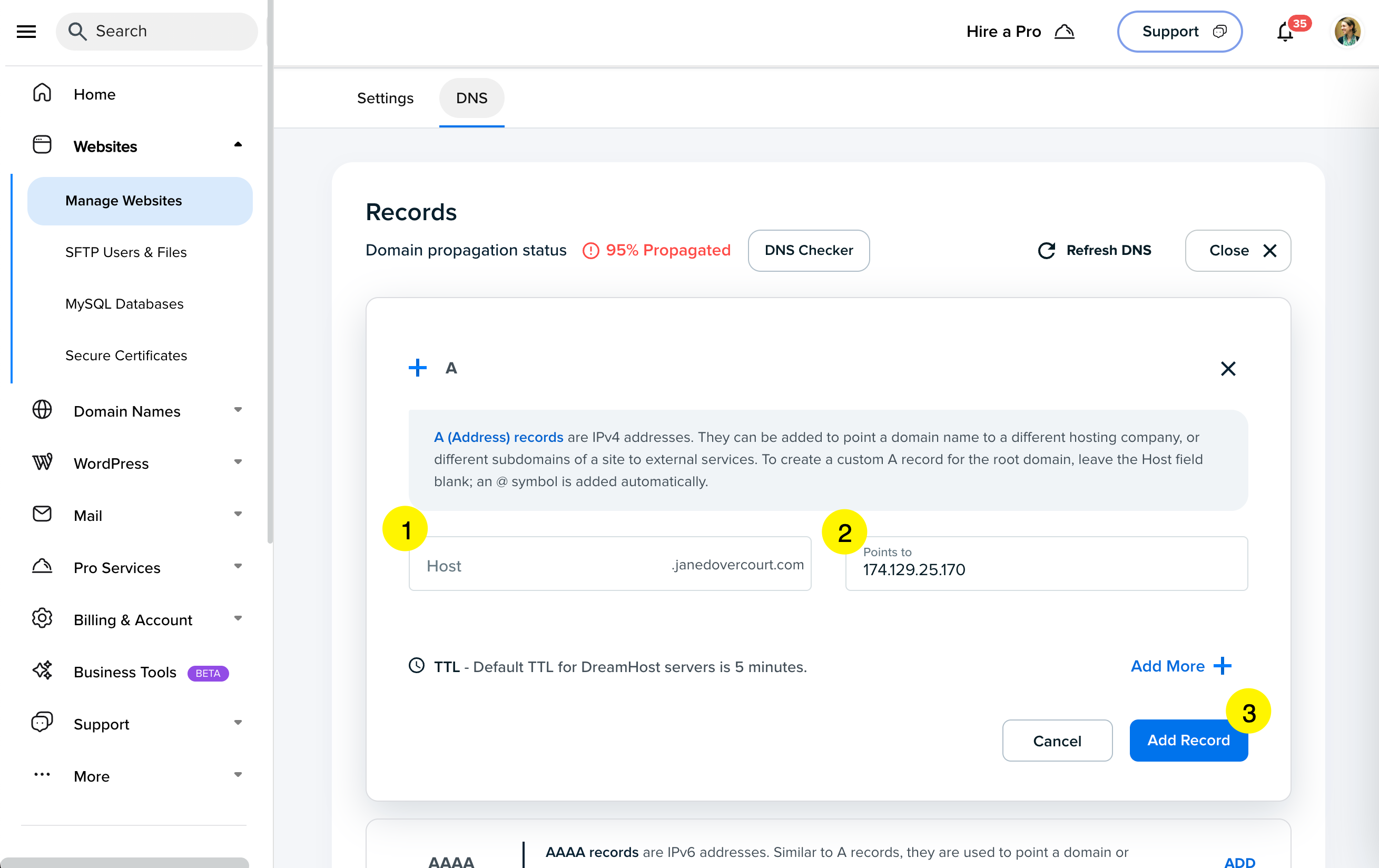Open the hamburger menu icon

pyautogui.click(x=26, y=32)
